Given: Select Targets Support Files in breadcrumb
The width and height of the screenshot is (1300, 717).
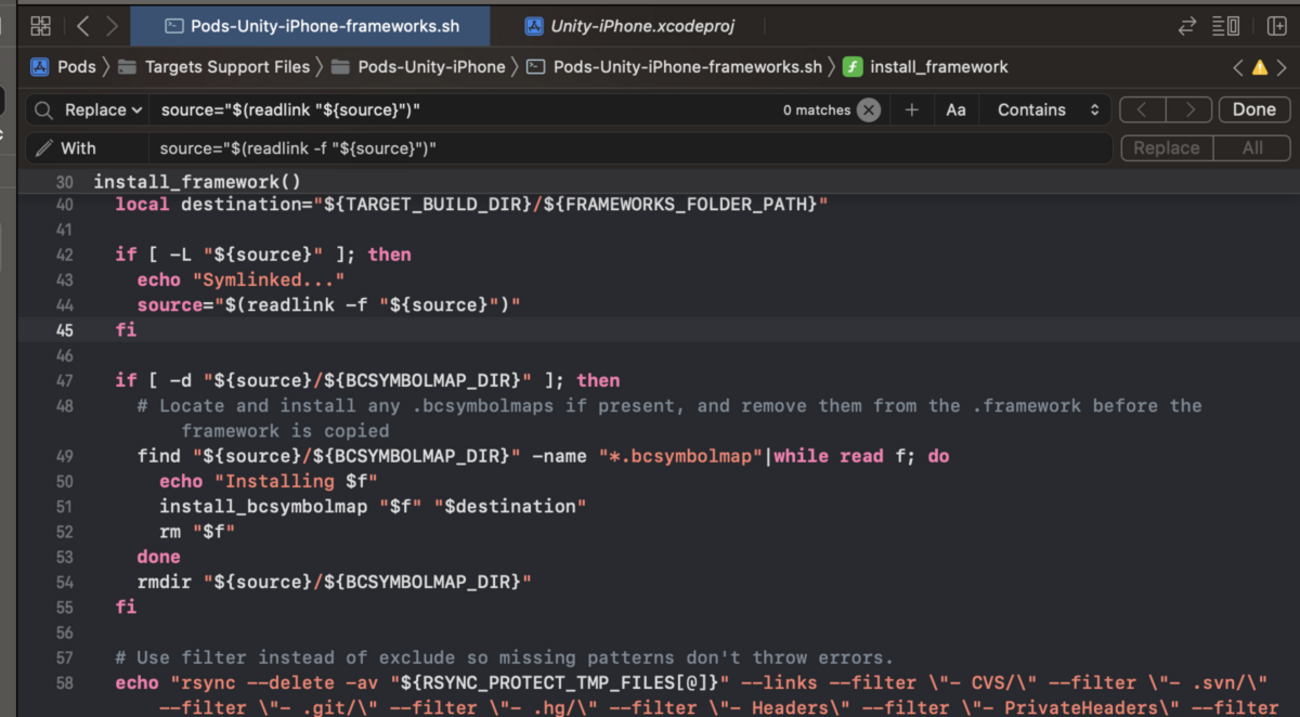Looking at the screenshot, I should pyautogui.click(x=227, y=67).
